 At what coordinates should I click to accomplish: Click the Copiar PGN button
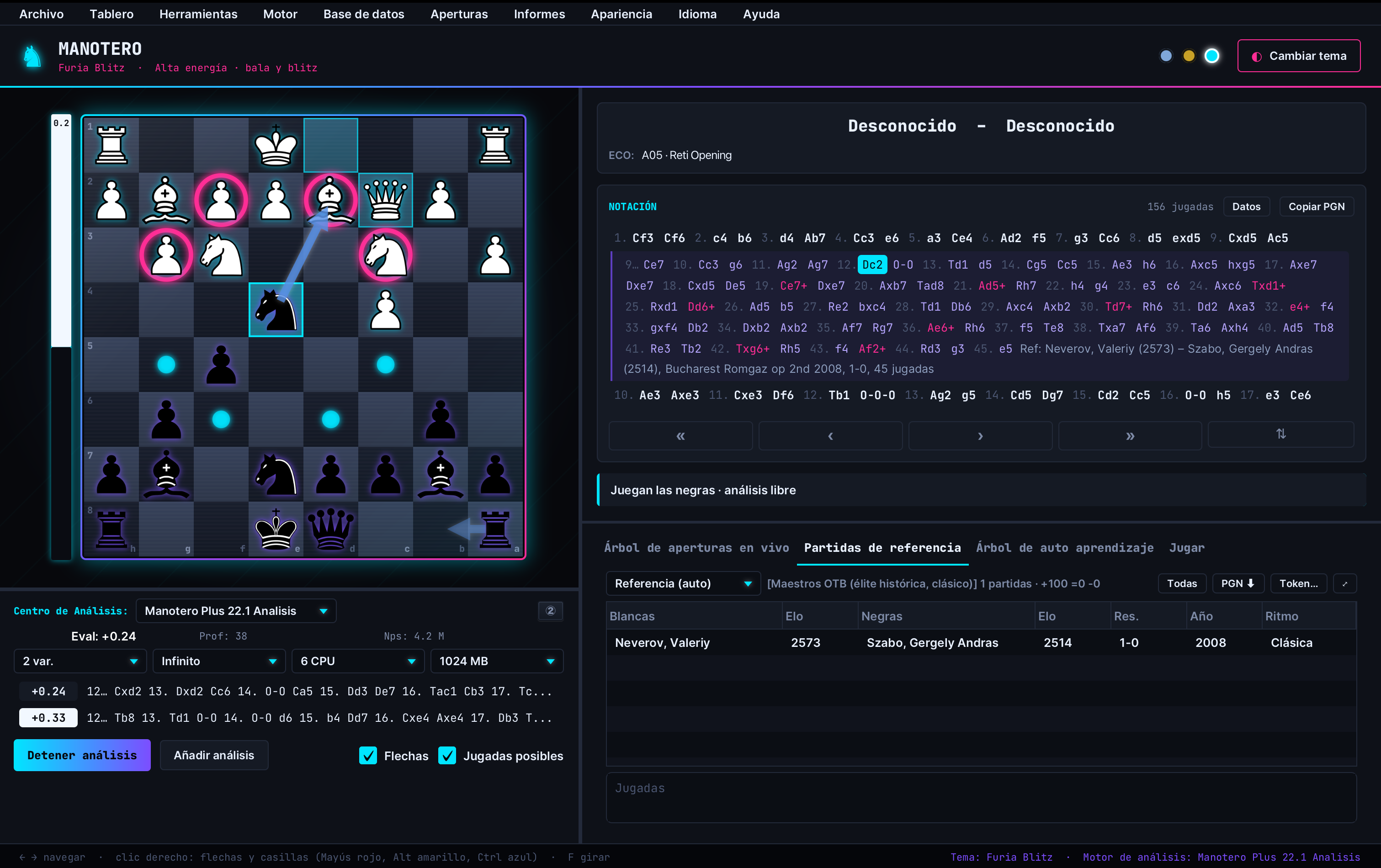click(1316, 206)
